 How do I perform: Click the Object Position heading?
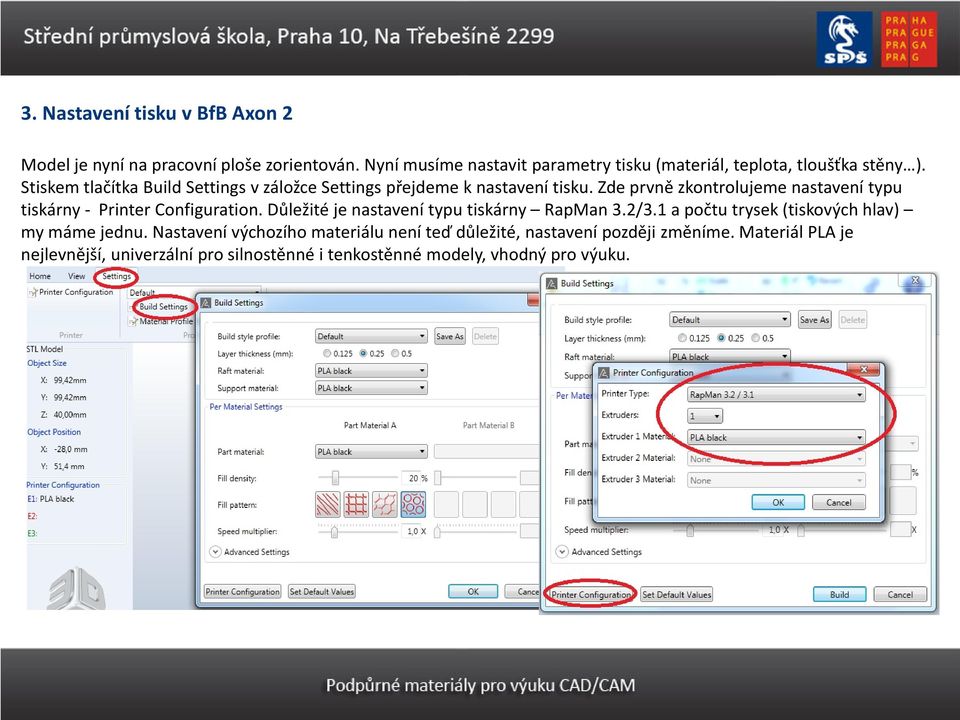[x=54, y=432]
